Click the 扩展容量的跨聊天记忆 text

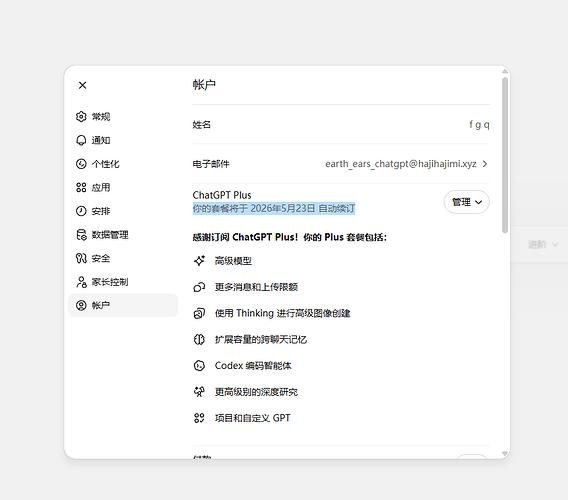[x=261, y=339]
